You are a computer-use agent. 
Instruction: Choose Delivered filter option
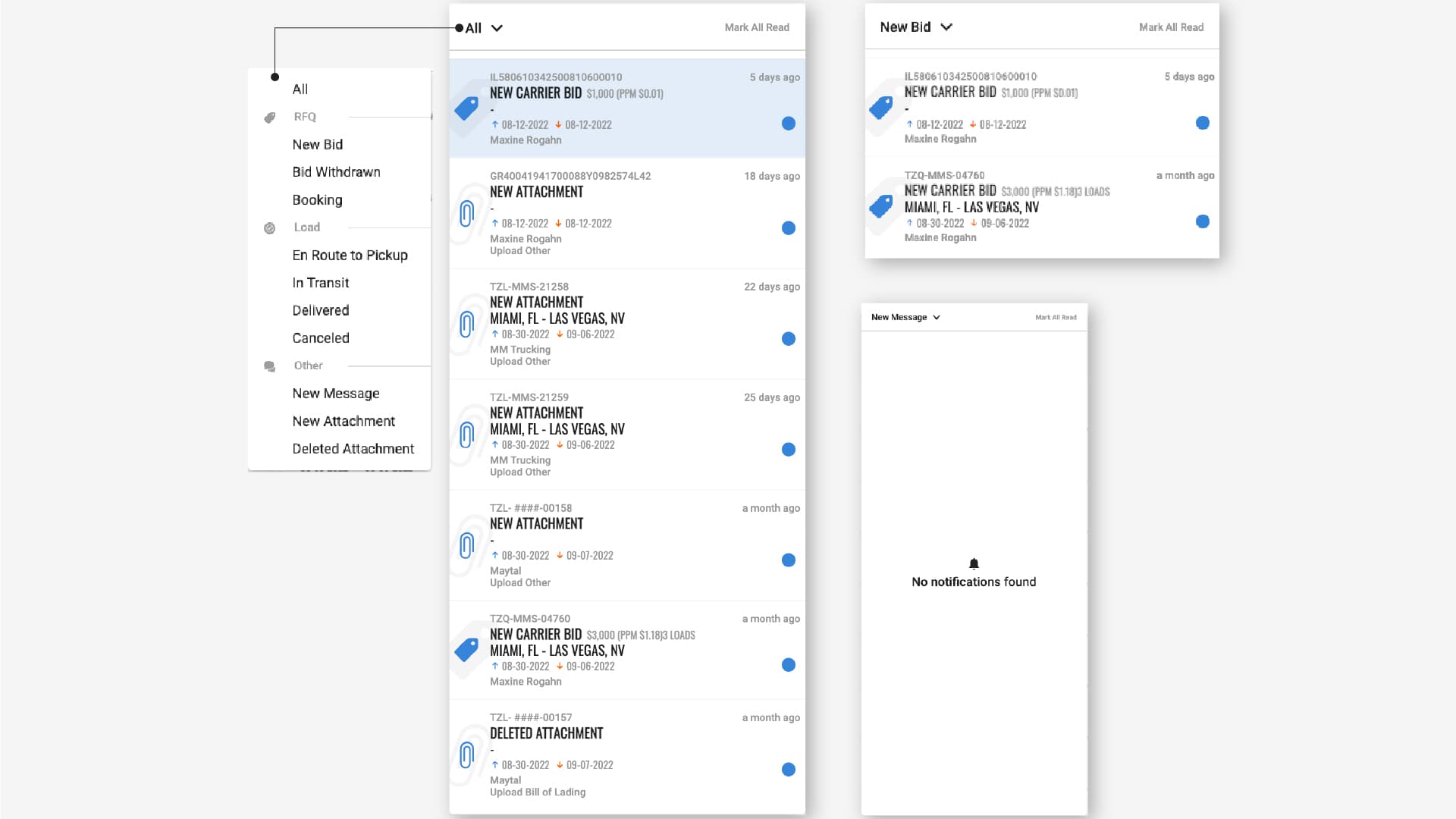tap(321, 311)
